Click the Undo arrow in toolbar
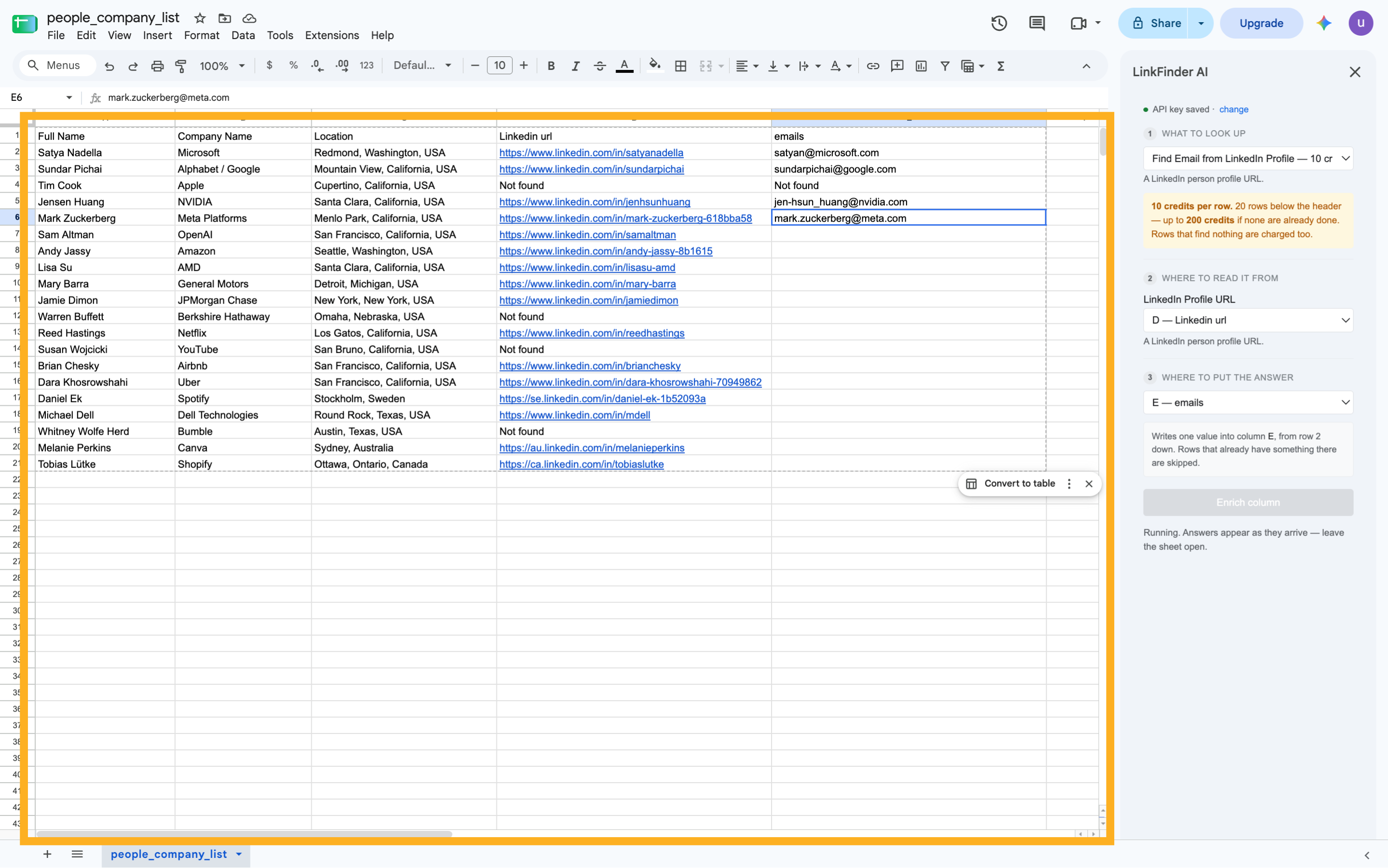 pos(109,66)
